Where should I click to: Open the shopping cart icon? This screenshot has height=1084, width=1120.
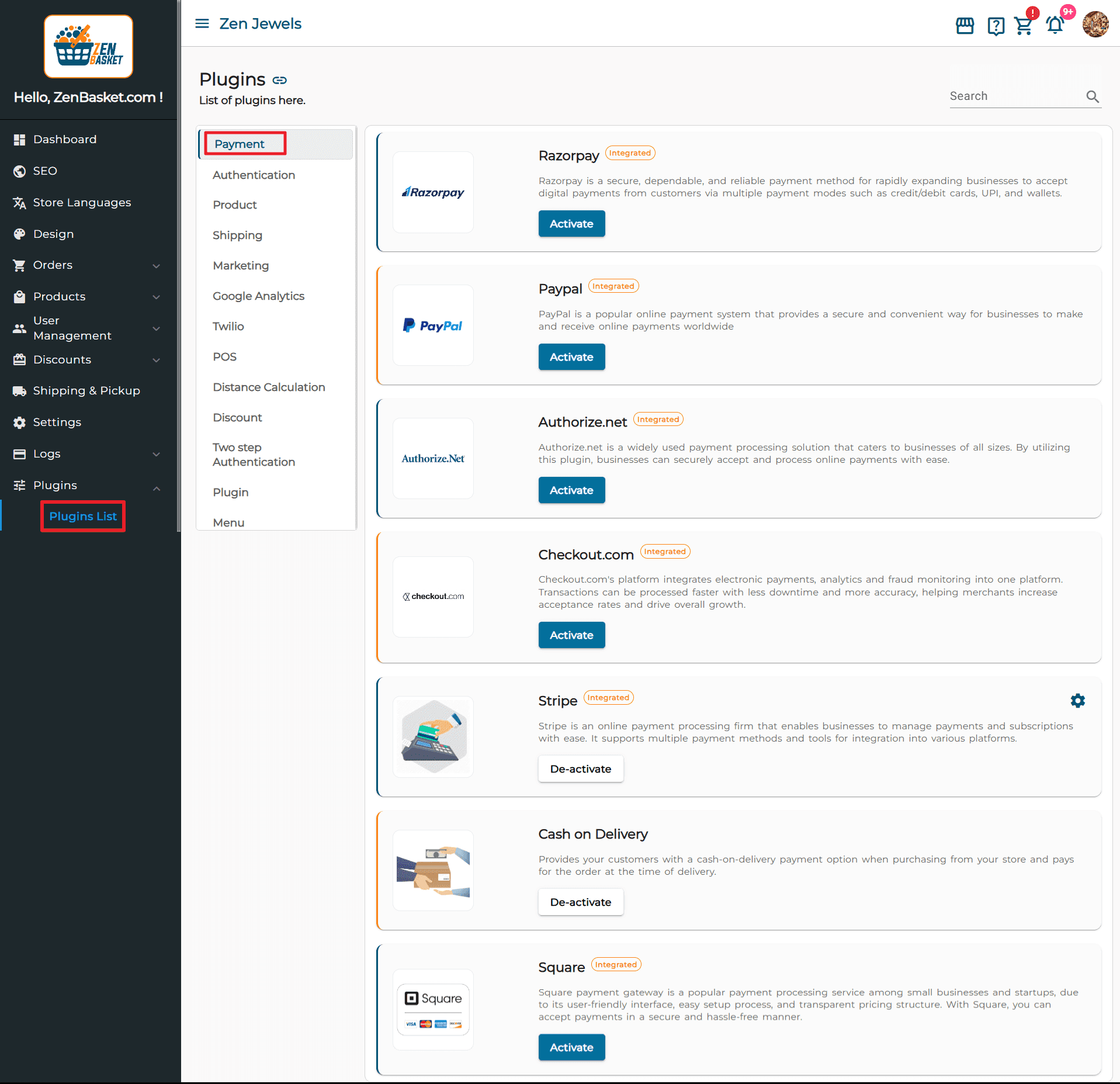click(x=1024, y=26)
